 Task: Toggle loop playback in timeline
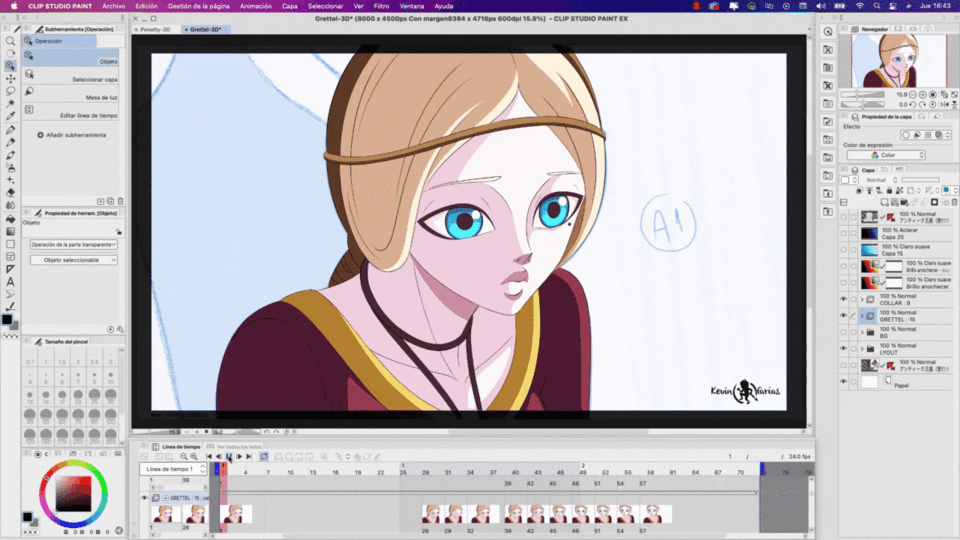pos(264,457)
